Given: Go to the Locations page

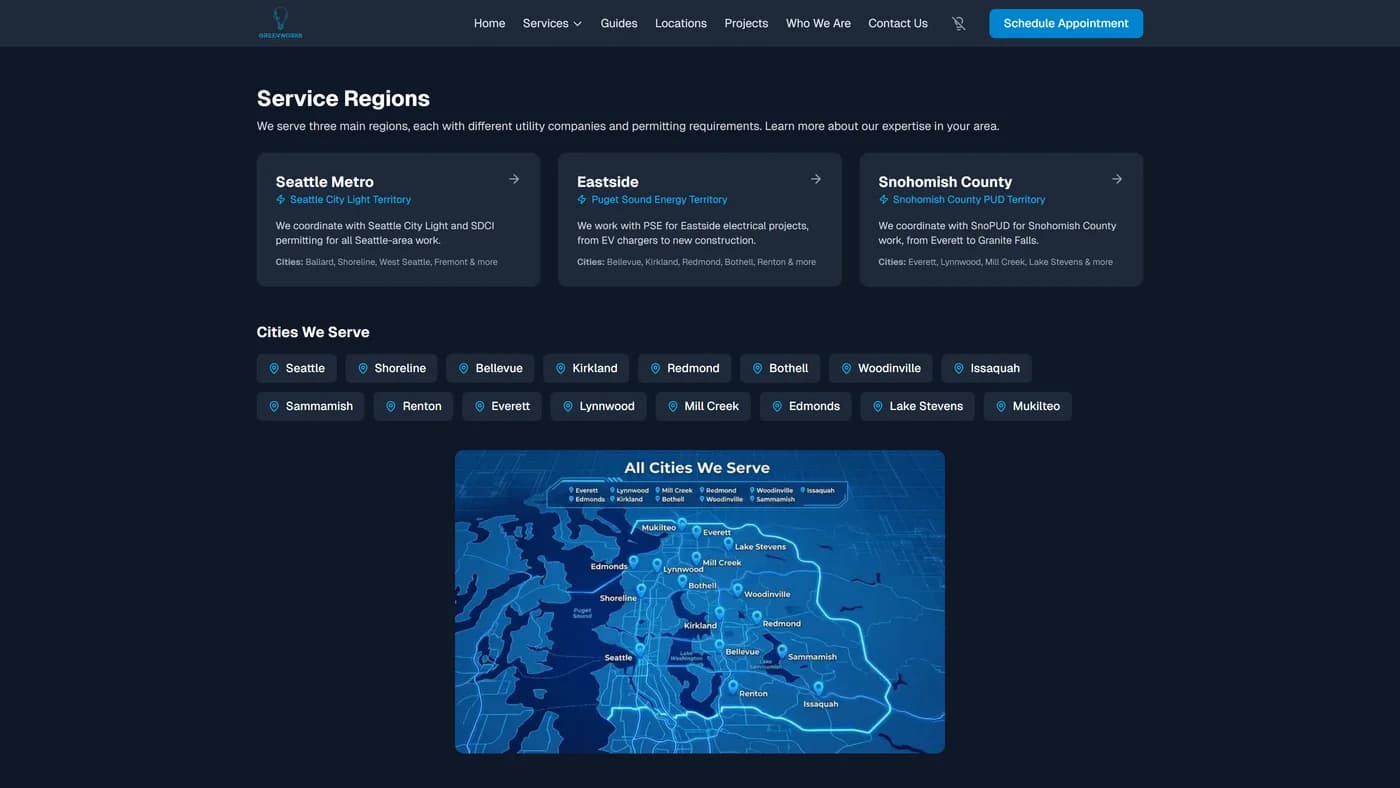Looking at the screenshot, I should [x=680, y=23].
